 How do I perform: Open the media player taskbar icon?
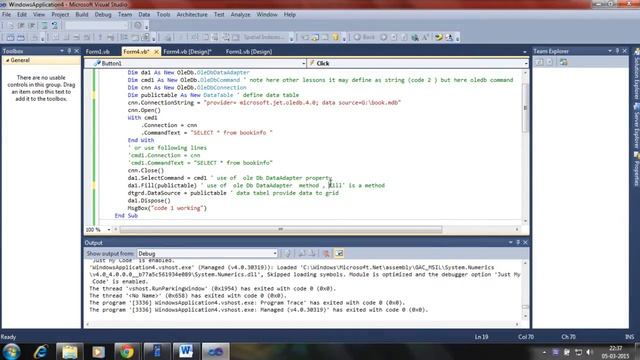(98, 351)
